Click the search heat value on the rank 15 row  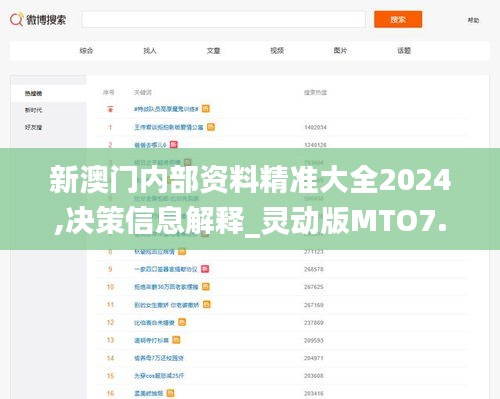coord(314,376)
